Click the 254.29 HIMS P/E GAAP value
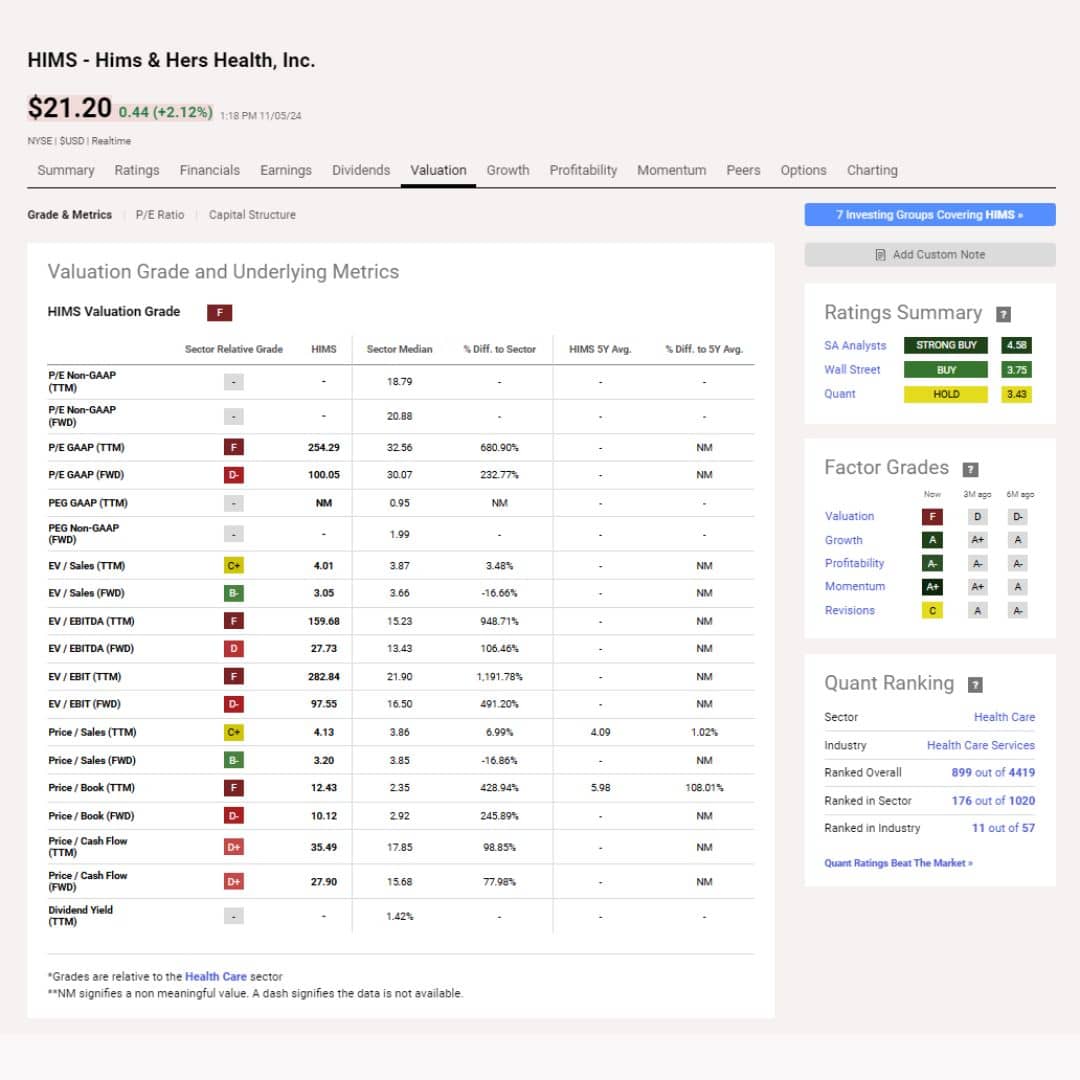The height and width of the screenshot is (1080, 1080). (324, 448)
